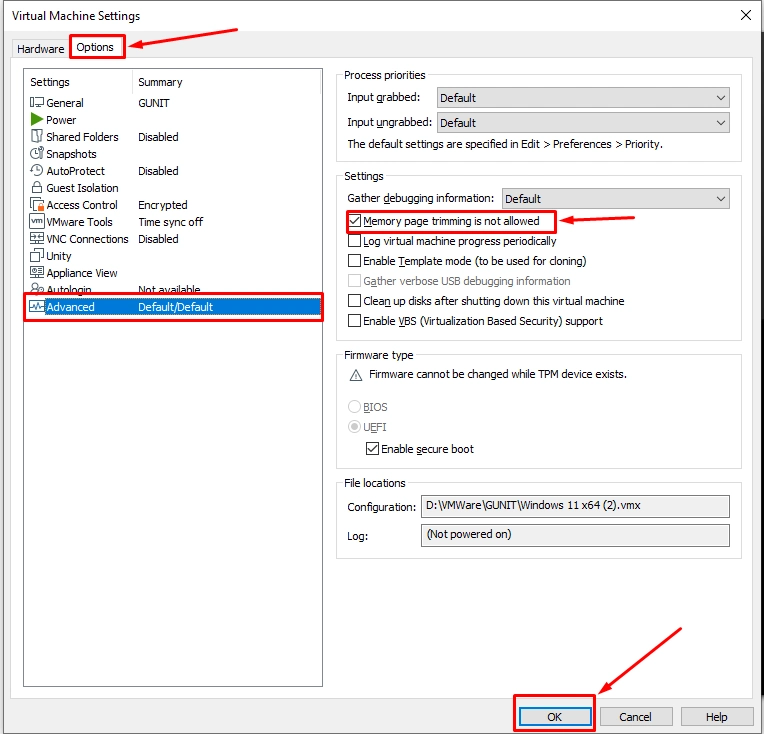Screen dimensions: 764x734
Task: Click the Default/Default summary value
Action: pyautogui.click(x=175, y=307)
